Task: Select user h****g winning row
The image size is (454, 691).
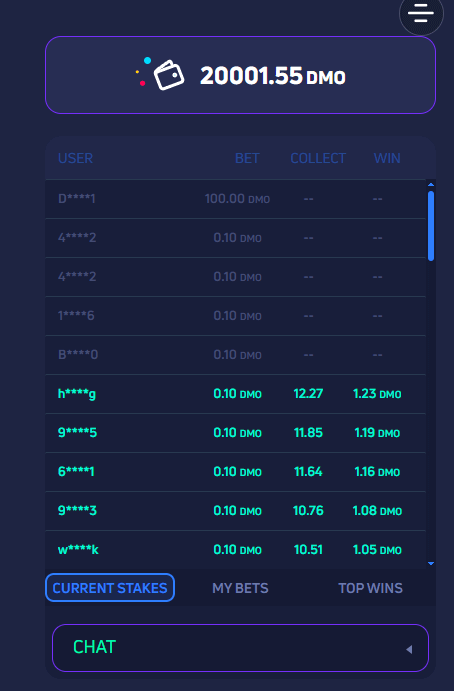Action: pyautogui.click(x=235, y=394)
